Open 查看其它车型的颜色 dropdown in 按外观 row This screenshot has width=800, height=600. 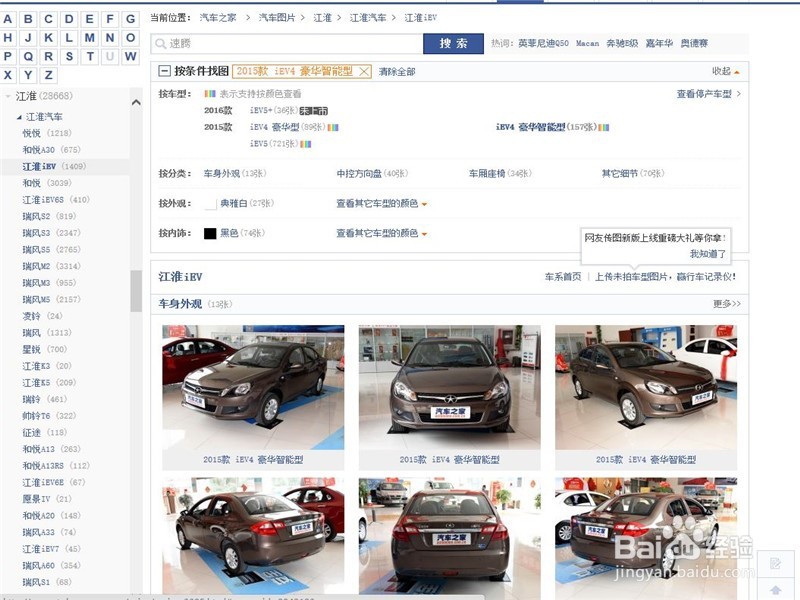[x=381, y=204]
